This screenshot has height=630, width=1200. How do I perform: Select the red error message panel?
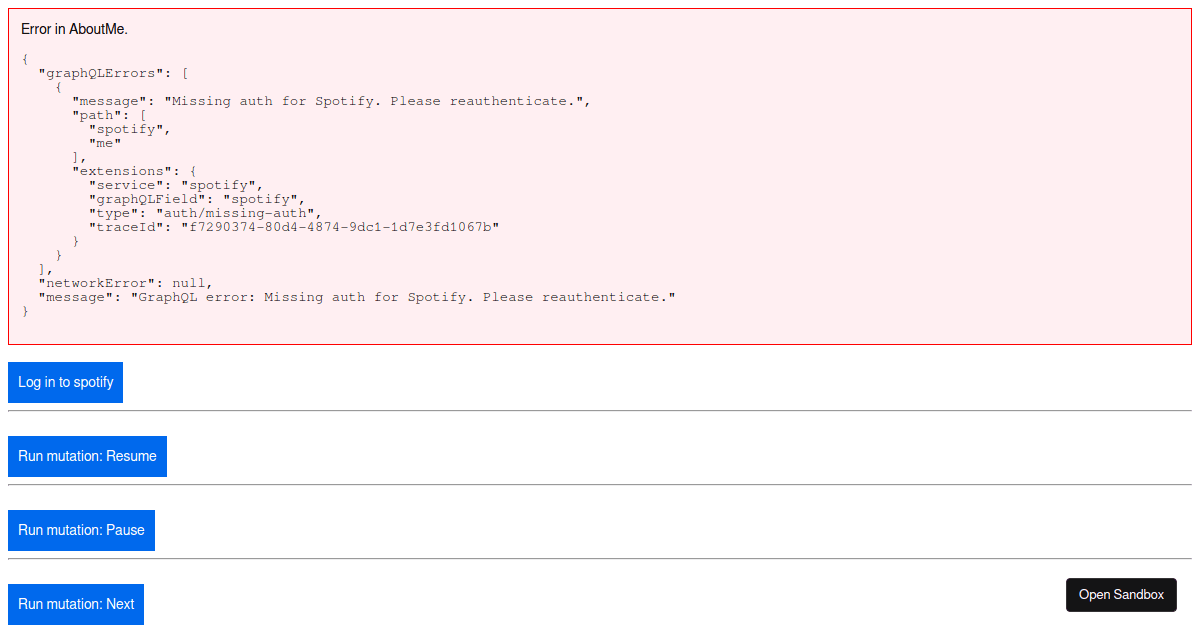600,180
